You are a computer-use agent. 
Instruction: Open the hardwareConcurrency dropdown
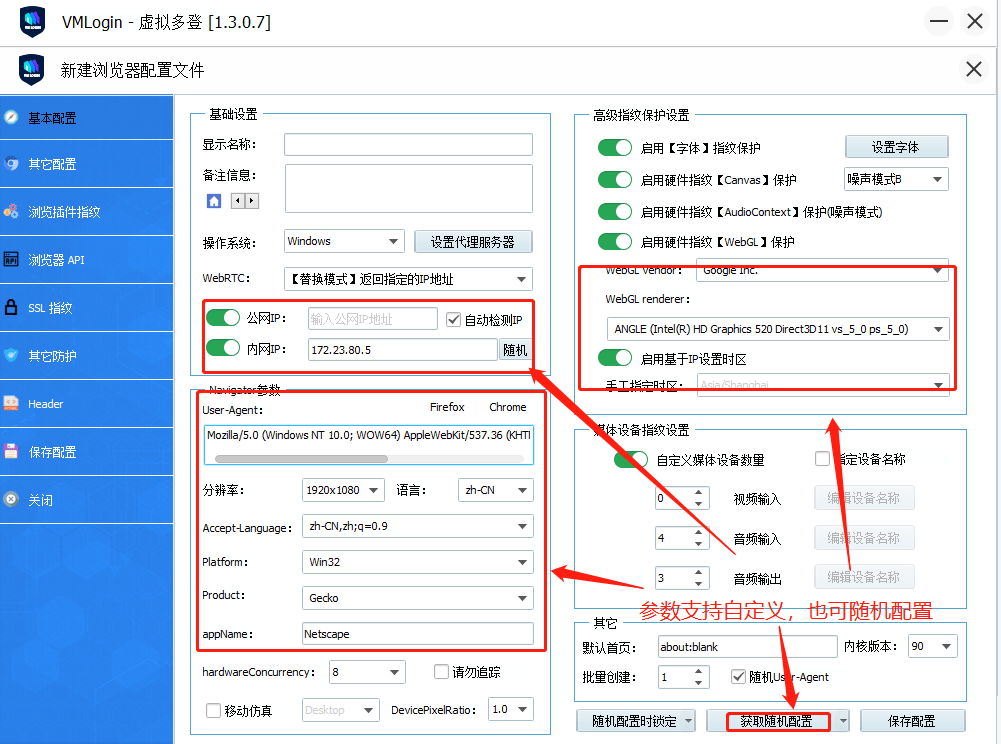tap(367, 672)
